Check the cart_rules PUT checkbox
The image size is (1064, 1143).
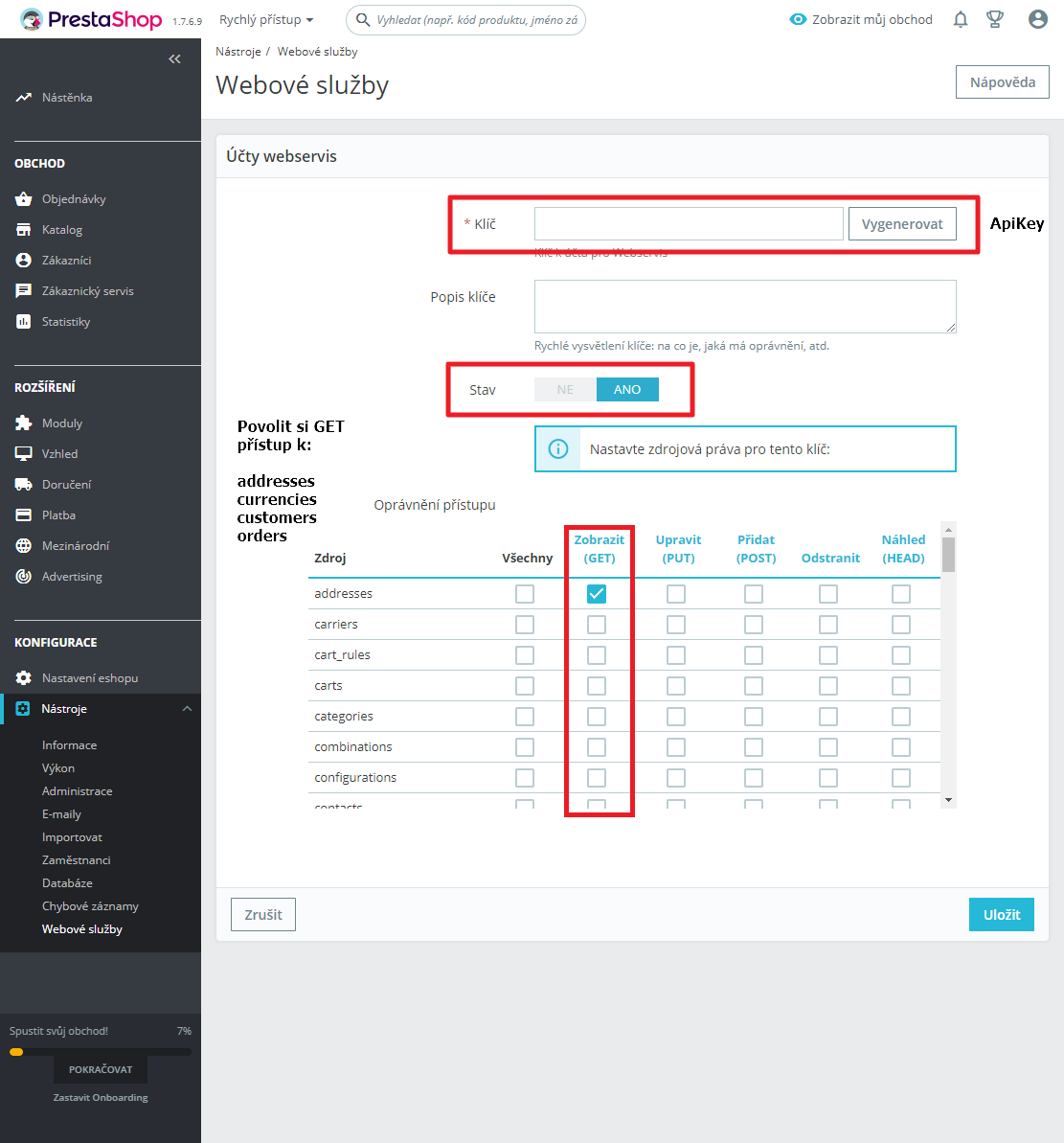tap(675, 654)
